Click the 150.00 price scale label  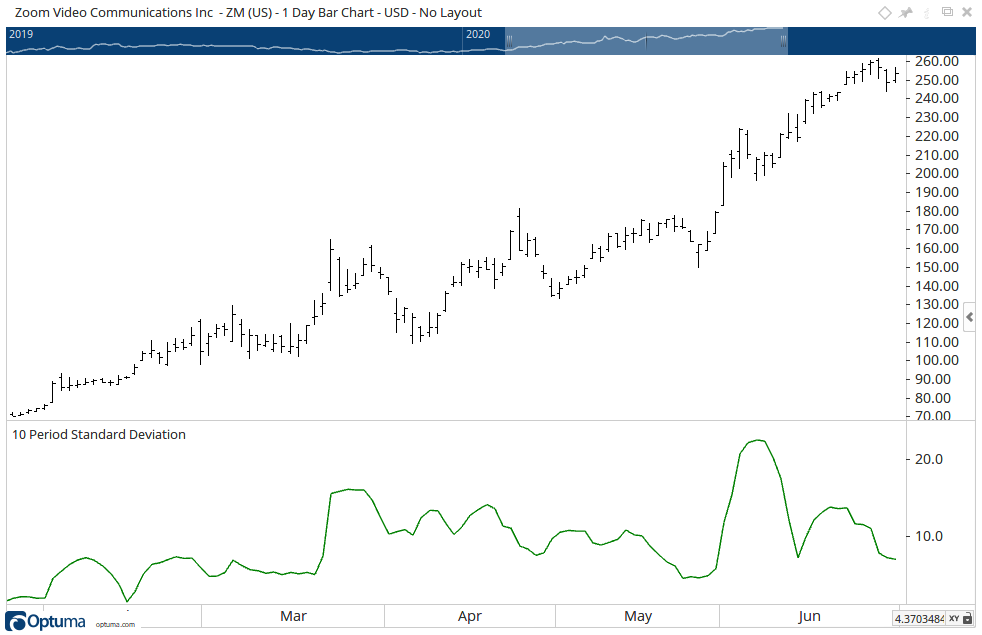(x=937, y=267)
